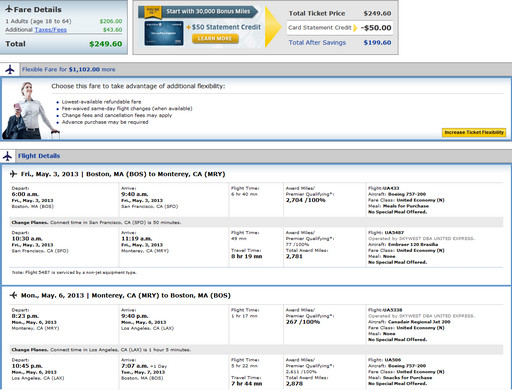This screenshot has width=512, height=390.
Task: Click the 2,781 total award miles value
Action: [294, 256]
